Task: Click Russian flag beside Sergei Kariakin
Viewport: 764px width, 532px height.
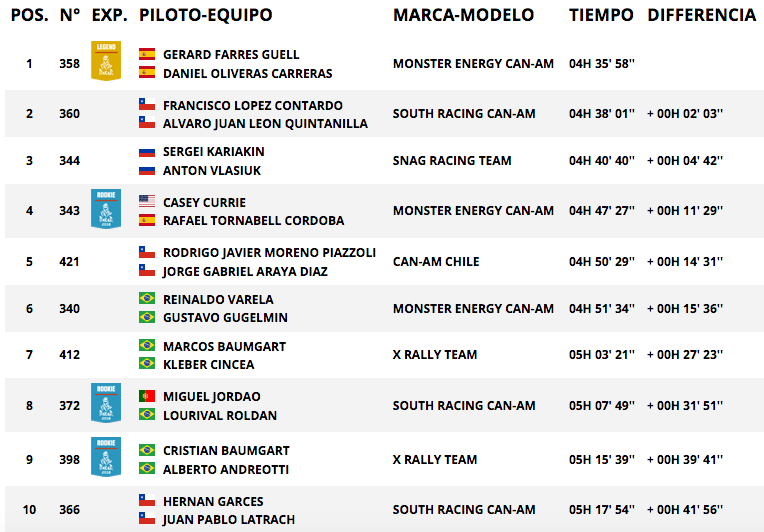Action: [x=147, y=152]
